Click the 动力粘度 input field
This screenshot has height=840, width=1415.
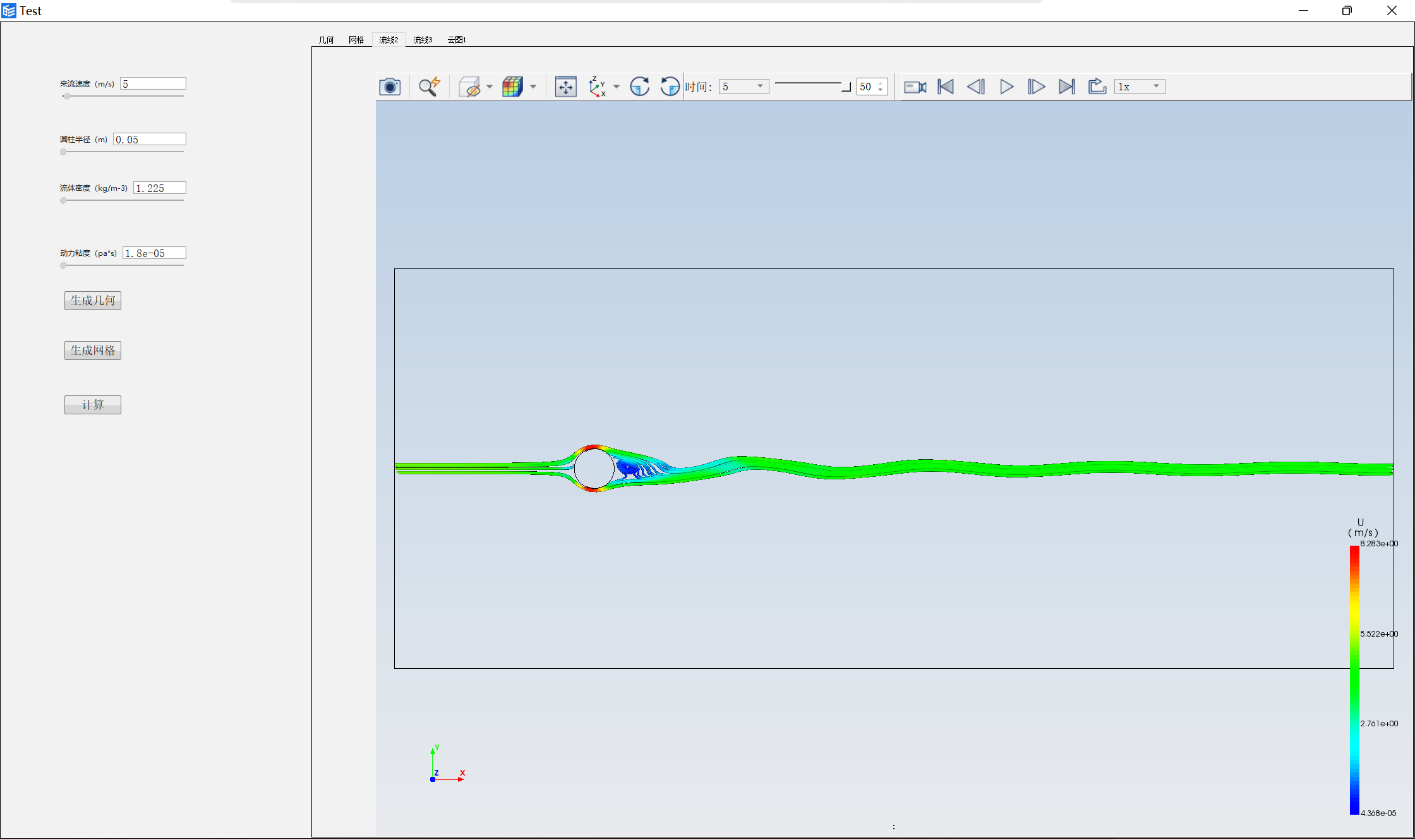coord(154,253)
